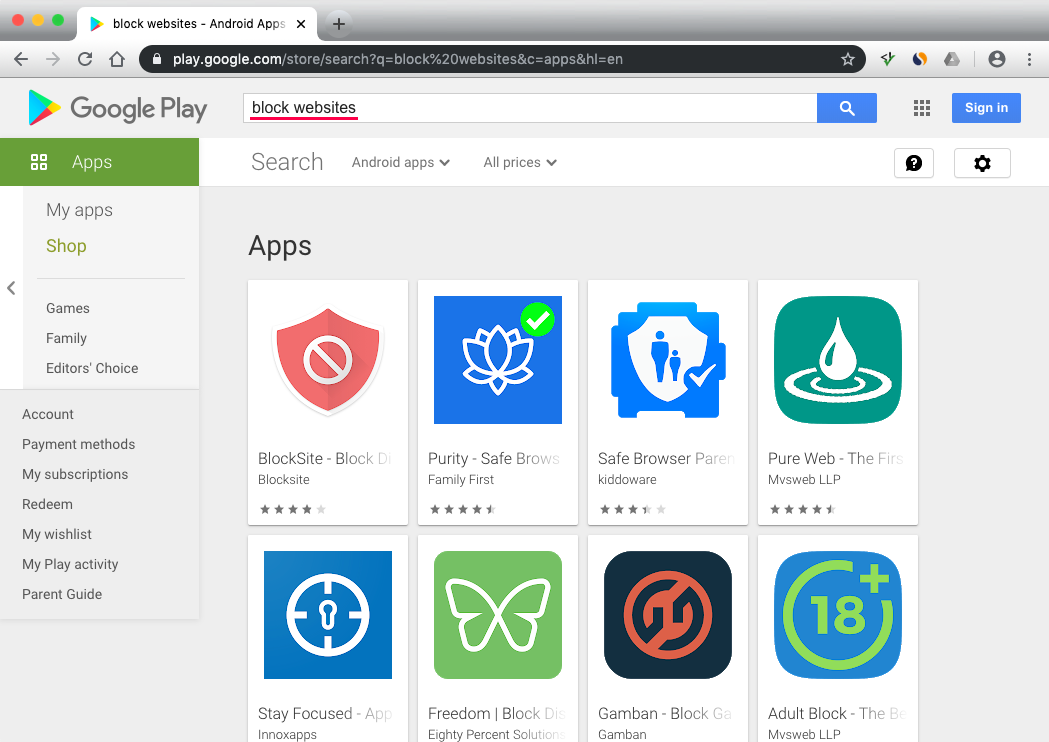Click the Google Play logo
Screen dimensions: 1049x742
(x=118, y=108)
